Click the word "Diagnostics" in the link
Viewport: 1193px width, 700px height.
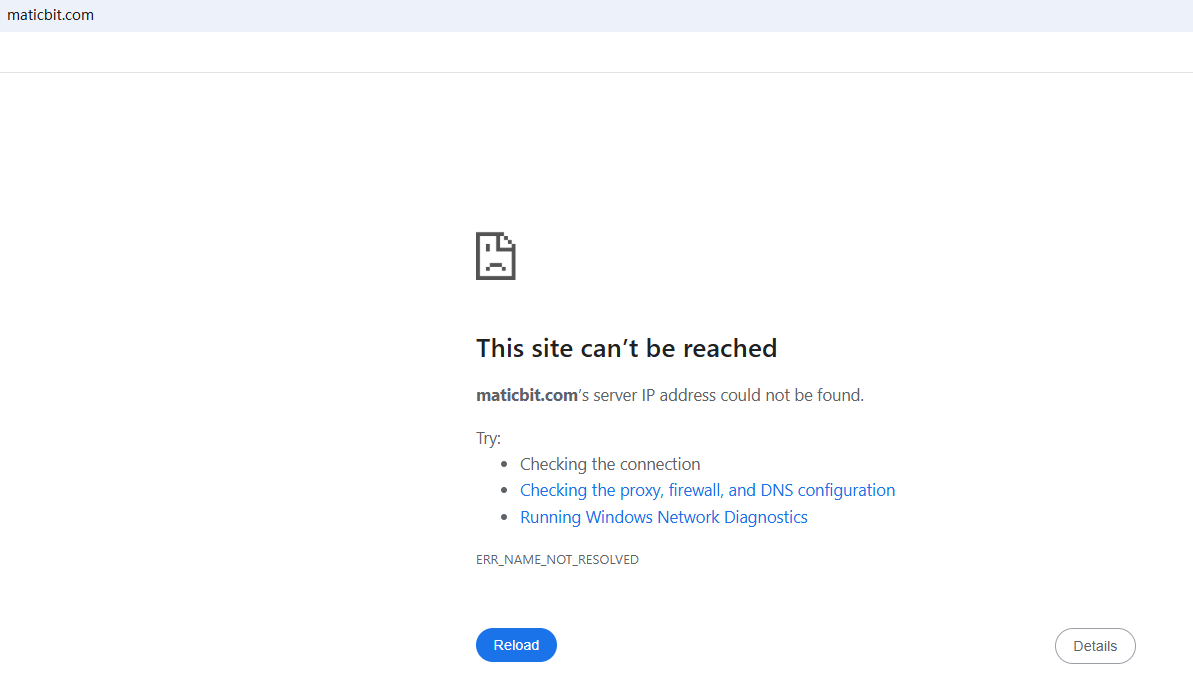765,517
